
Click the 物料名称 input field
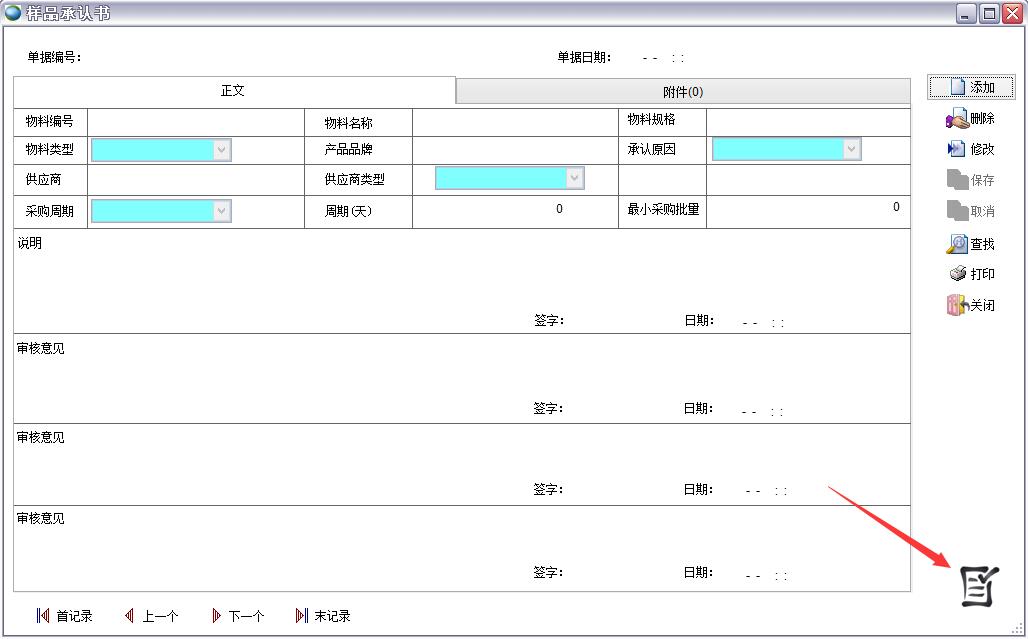(514, 123)
